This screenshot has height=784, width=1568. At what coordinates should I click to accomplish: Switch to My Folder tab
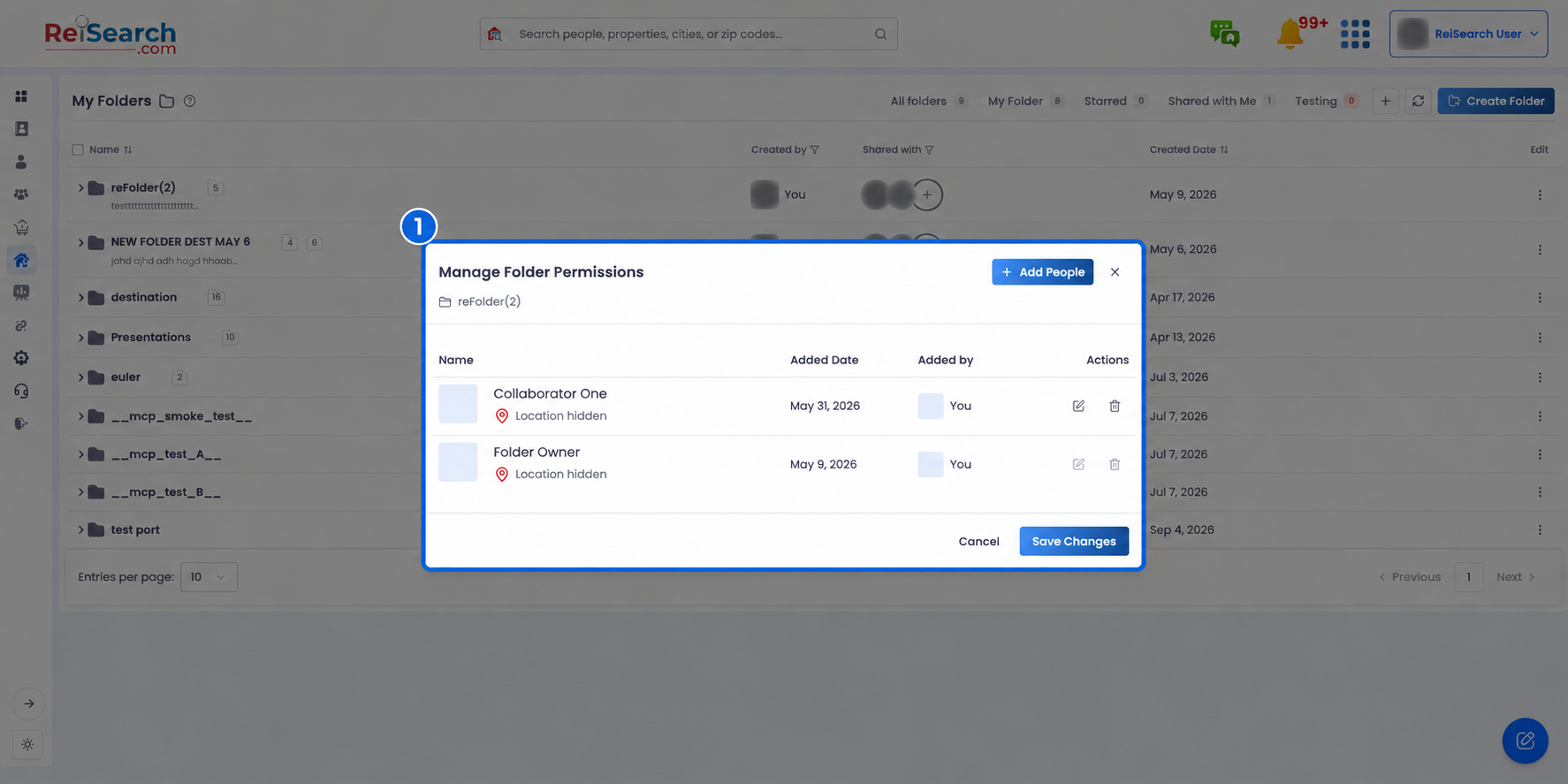pos(1025,101)
